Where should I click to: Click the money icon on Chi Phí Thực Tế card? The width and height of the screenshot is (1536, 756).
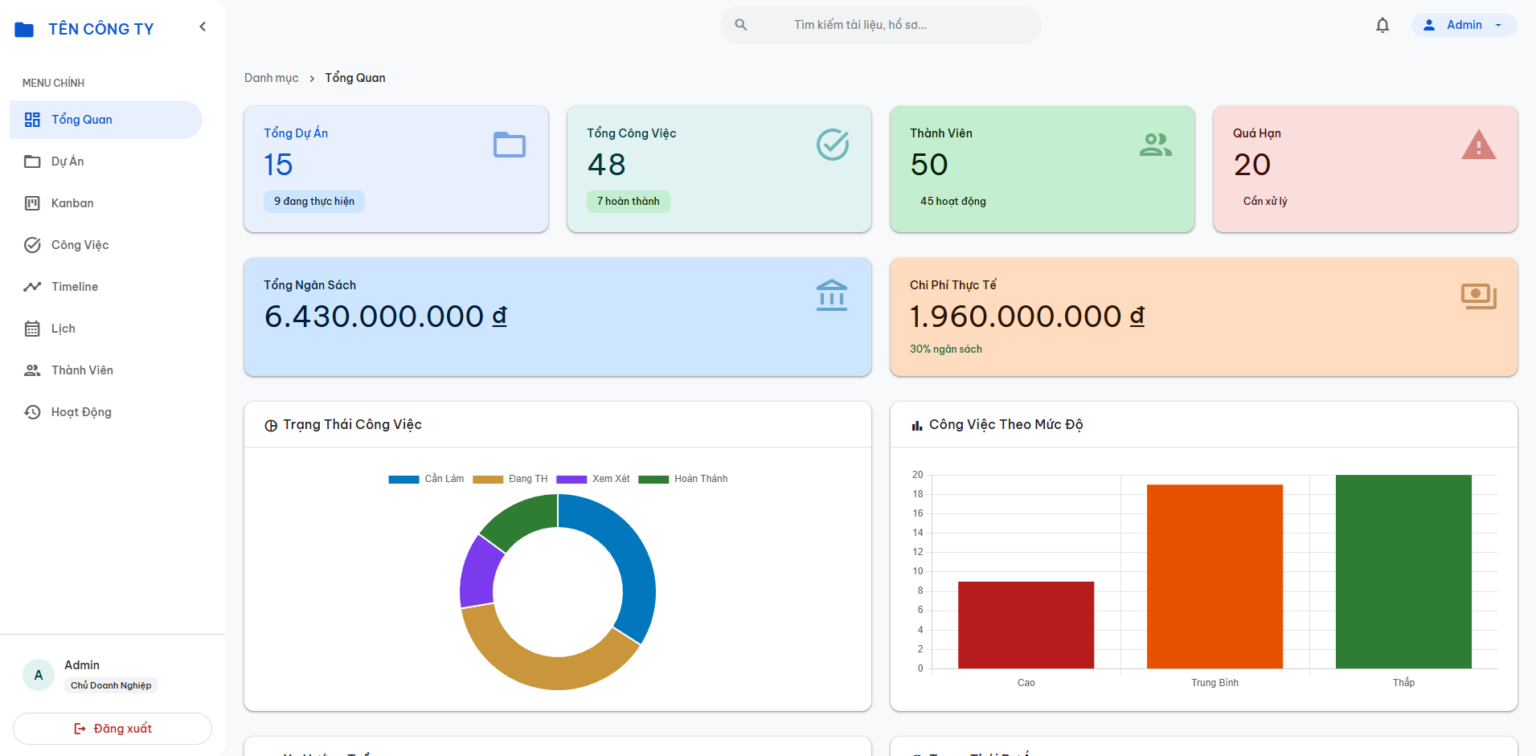[x=1478, y=296]
